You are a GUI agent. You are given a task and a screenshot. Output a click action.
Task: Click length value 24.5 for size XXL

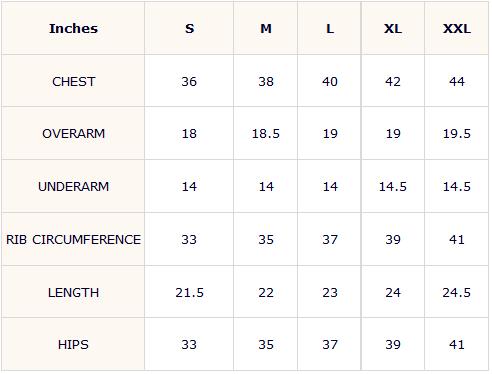pyautogui.click(x=457, y=293)
